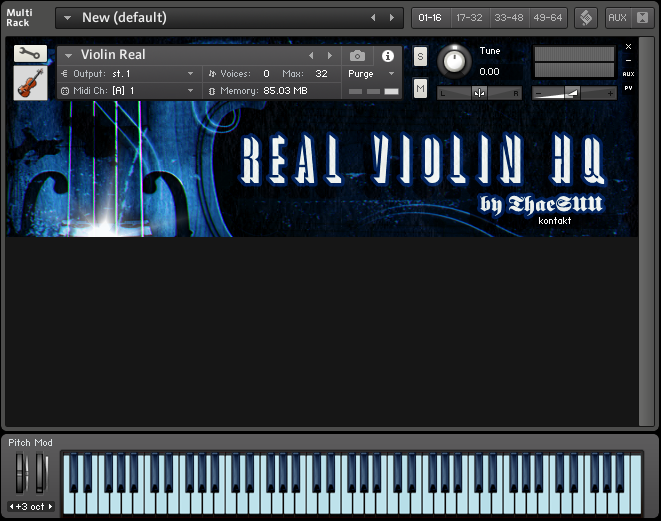Click the violin instrument icon
The width and height of the screenshot is (661, 521).
(30, 83)
